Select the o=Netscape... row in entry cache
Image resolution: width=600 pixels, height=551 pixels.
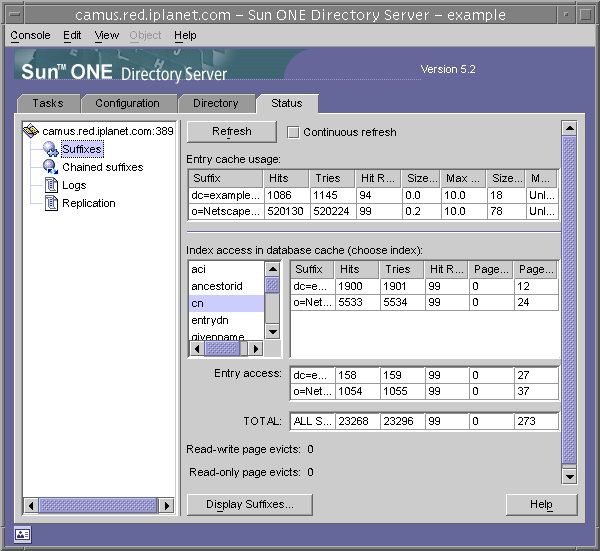(x=373, y=211)
